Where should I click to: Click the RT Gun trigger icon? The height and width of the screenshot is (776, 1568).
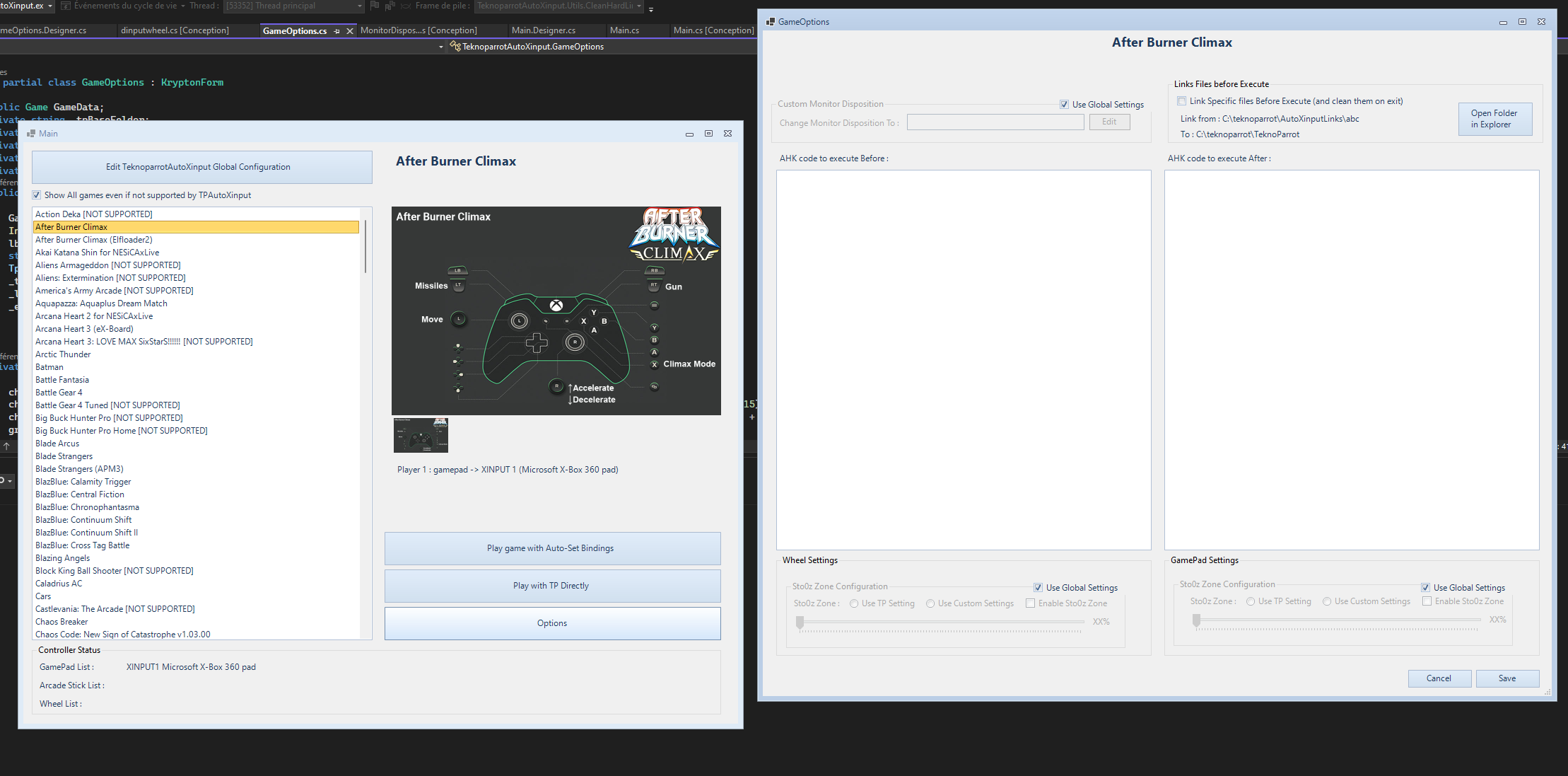(x=654, y=286)
